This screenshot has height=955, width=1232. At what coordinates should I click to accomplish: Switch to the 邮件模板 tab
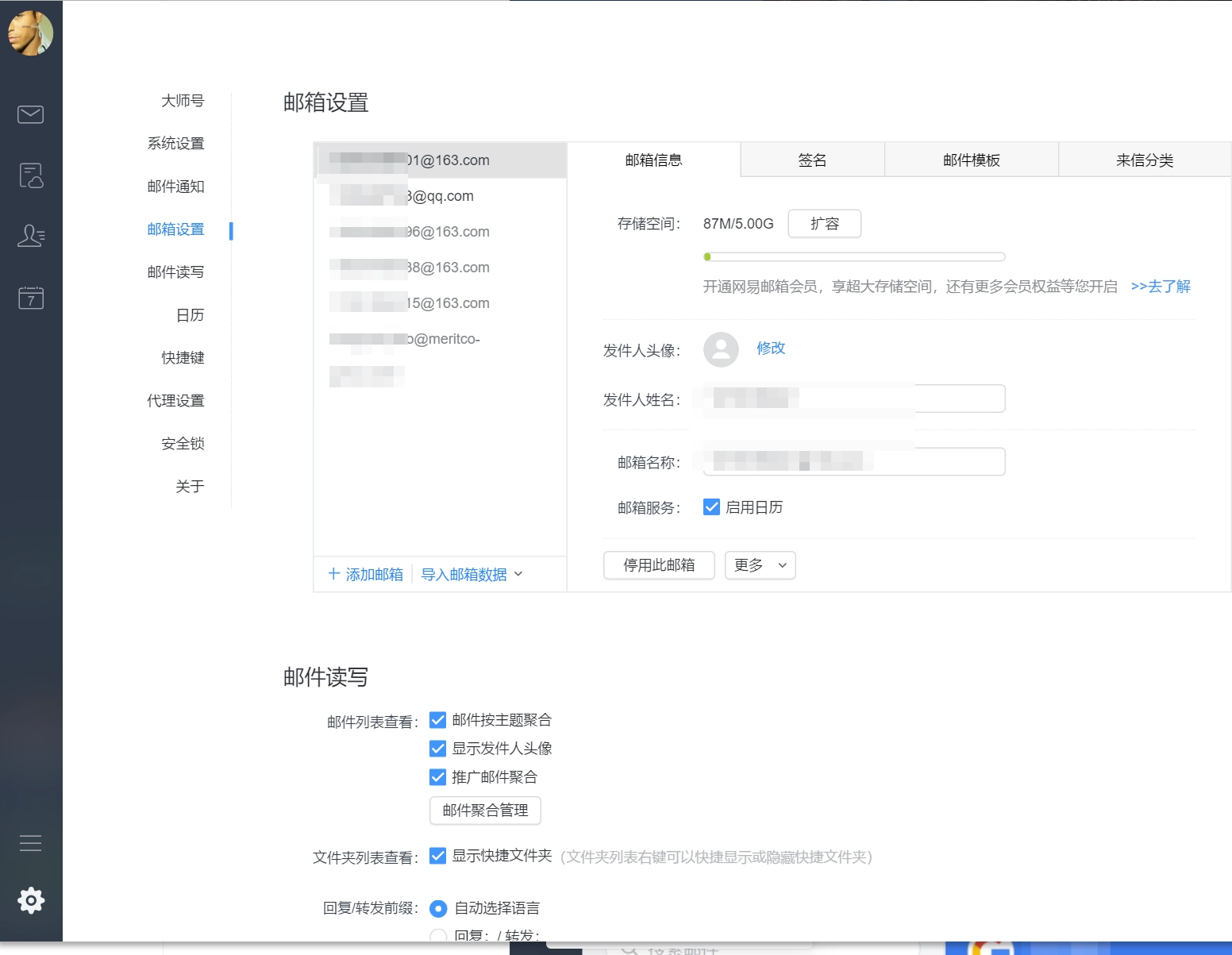972,160
